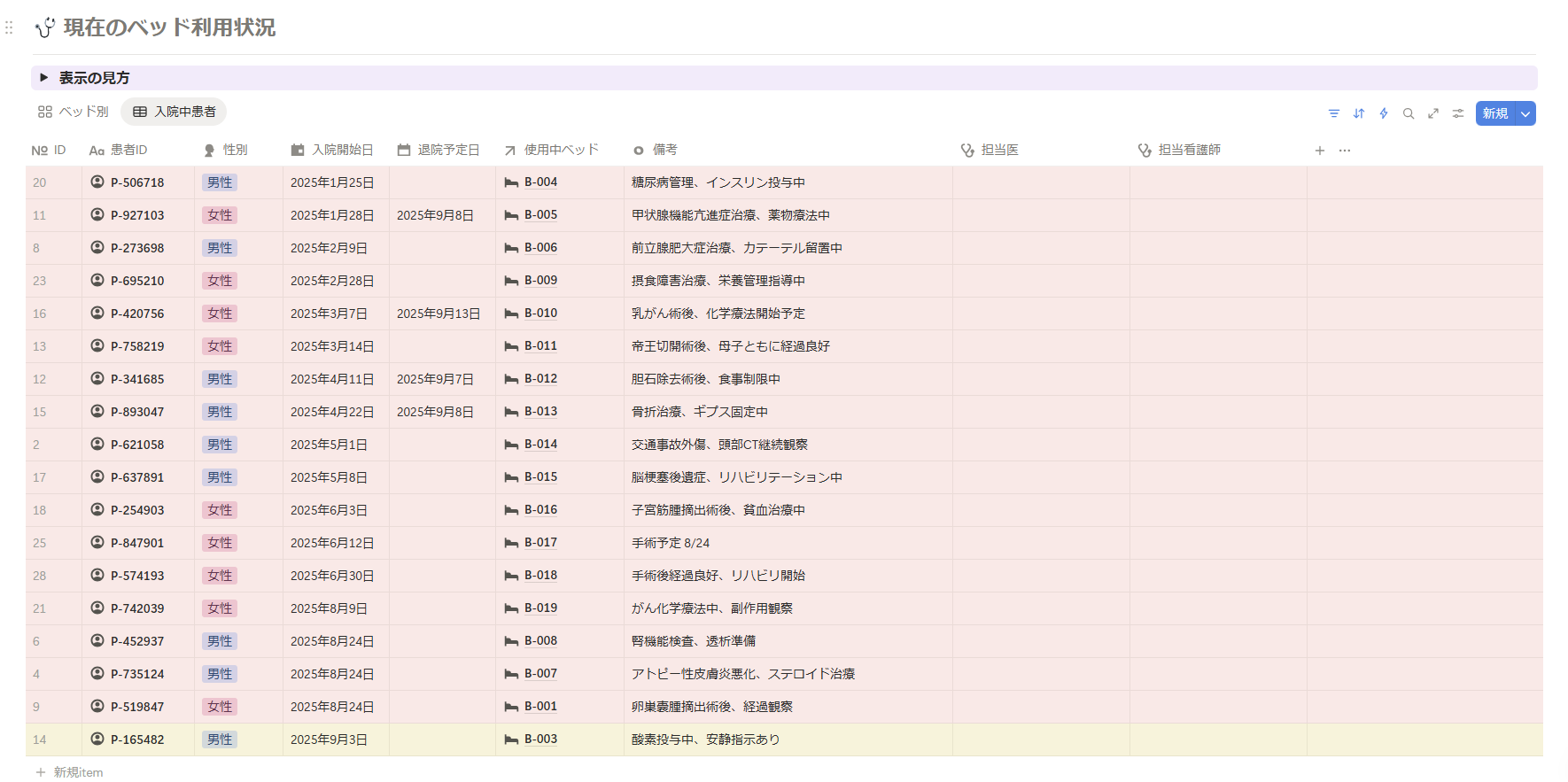
Task: Add a new property with plus icon
Action: tap(1319, 151)
